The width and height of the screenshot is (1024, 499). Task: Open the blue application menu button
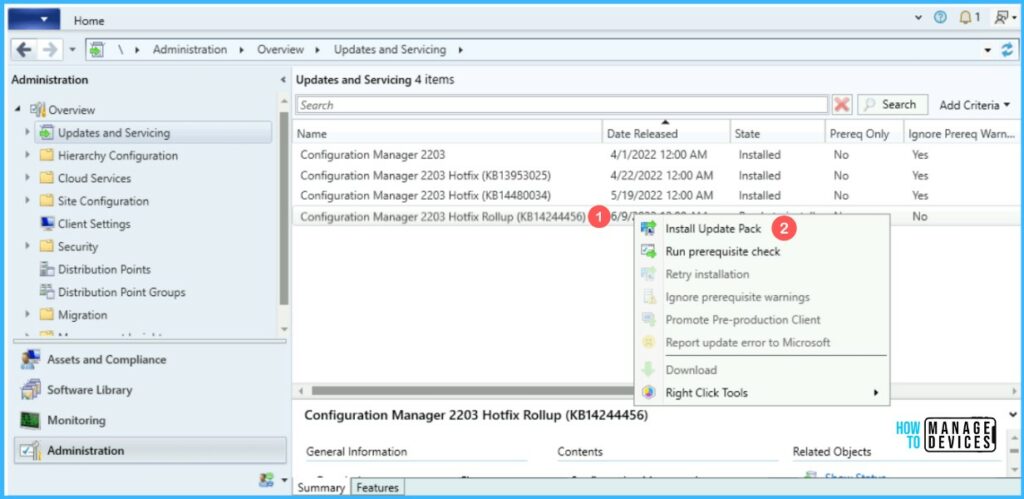[34, 20]
